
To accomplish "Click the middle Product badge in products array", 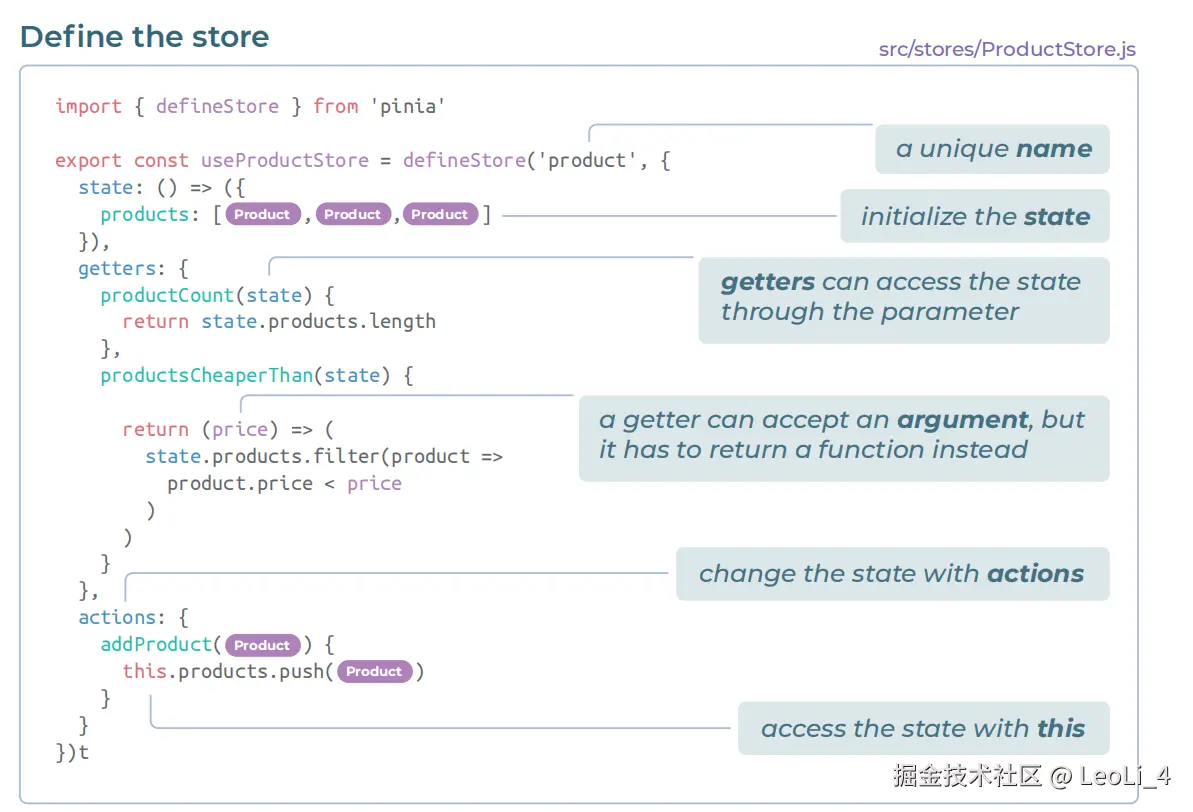I will (352, 214).
